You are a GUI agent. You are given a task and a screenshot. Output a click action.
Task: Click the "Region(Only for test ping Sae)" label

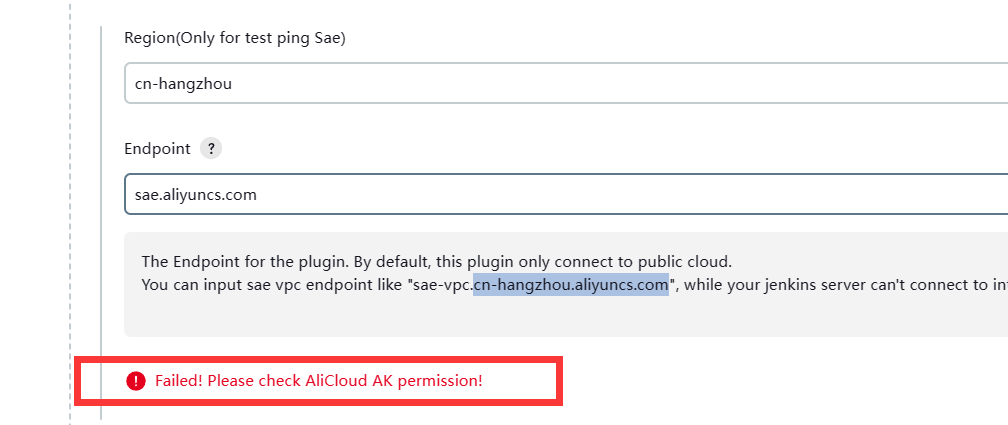click(x=235, y=39)
